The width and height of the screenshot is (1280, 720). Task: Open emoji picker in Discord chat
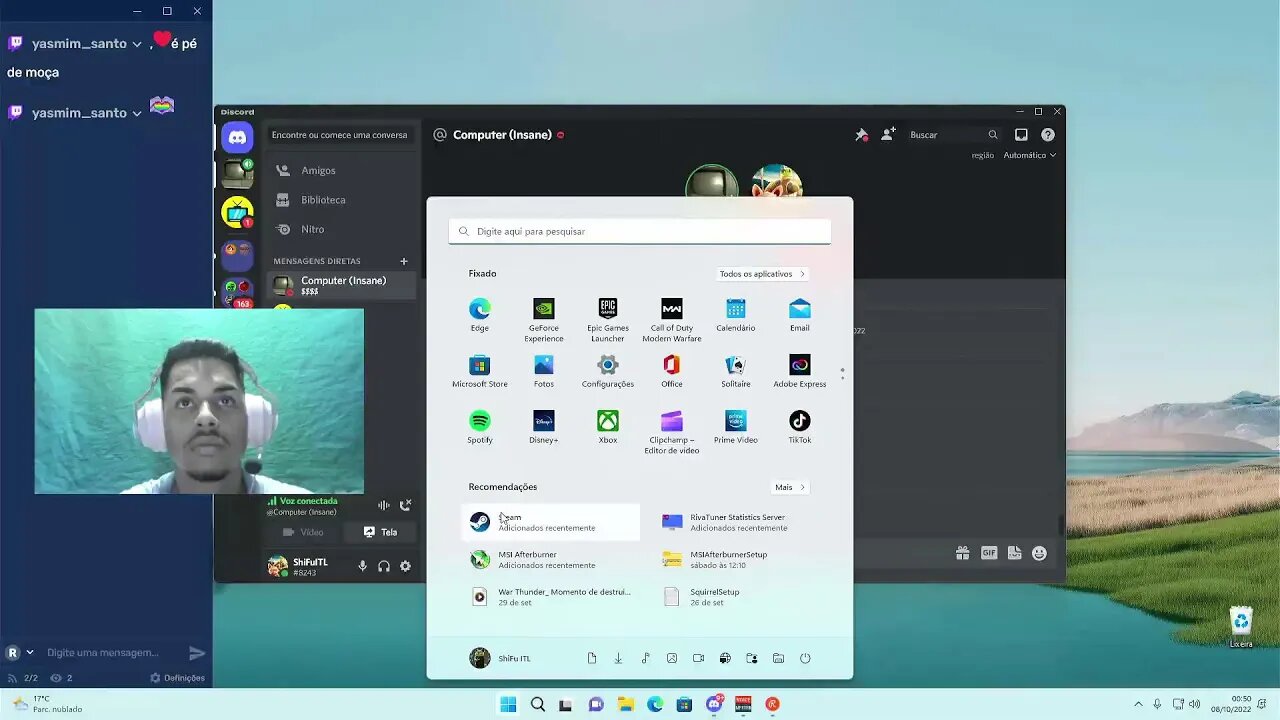point(1039,553)
